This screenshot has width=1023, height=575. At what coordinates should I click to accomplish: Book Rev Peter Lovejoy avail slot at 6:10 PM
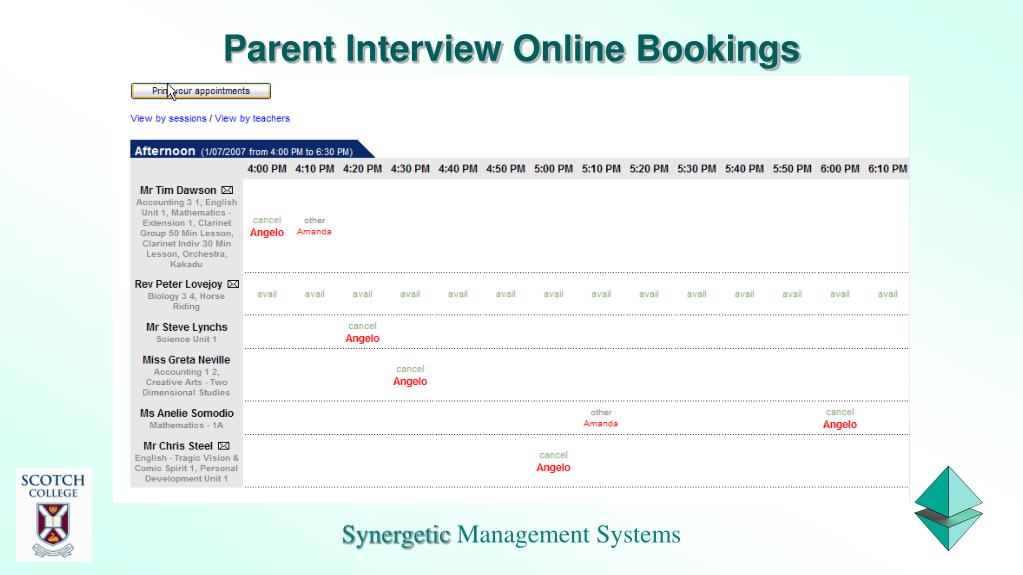[887, 294]
